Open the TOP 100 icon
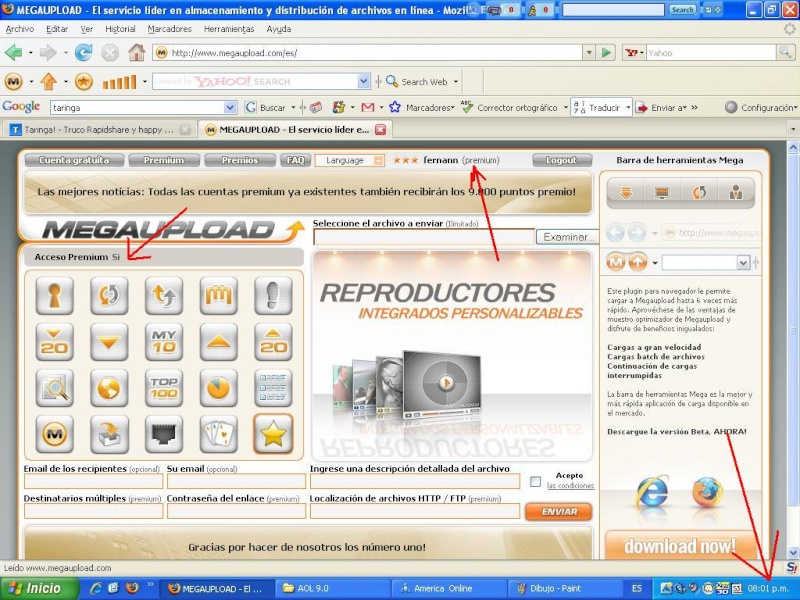This screenshot has width=800, height=600. [164, 388]
